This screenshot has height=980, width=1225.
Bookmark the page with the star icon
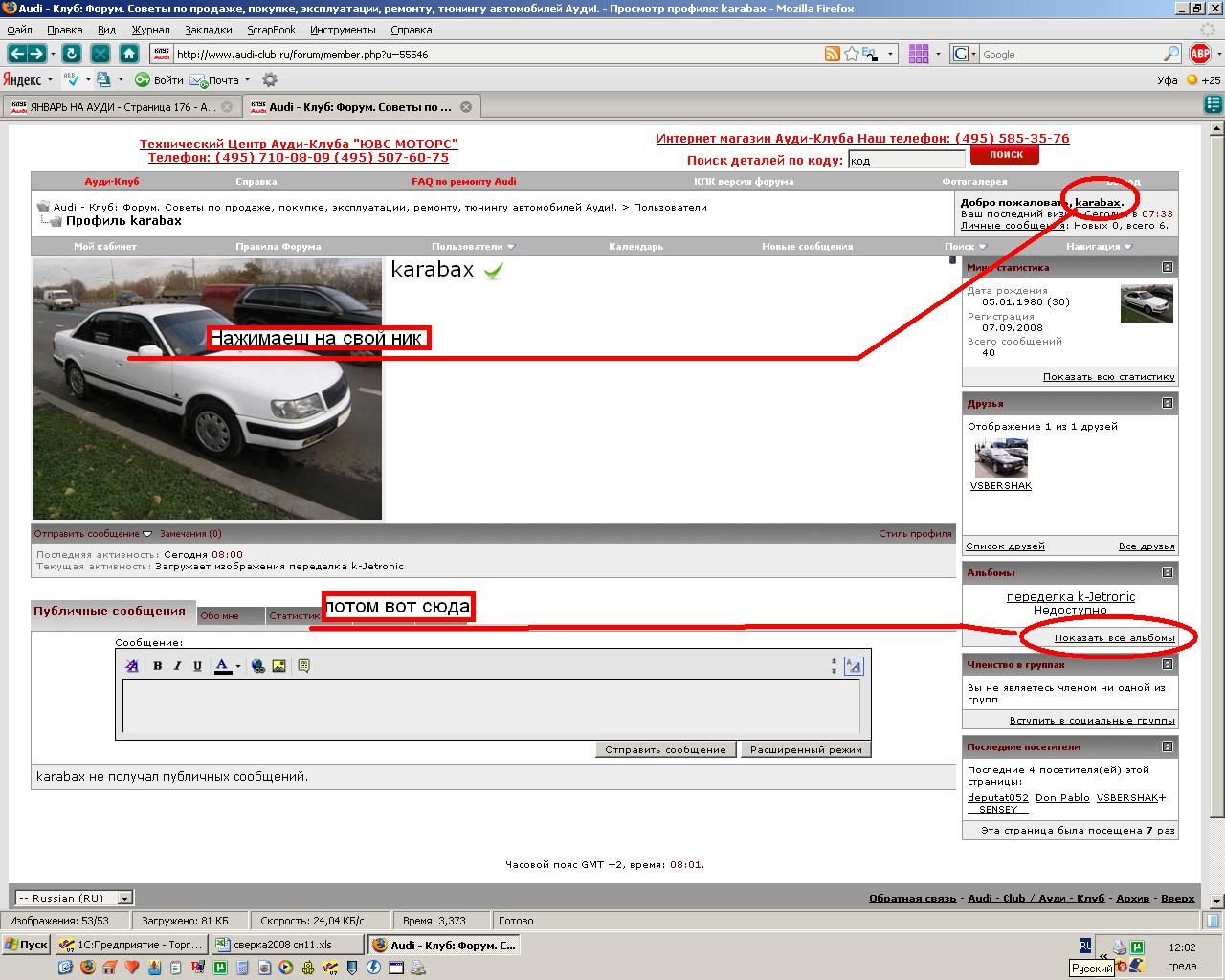pyautogui.click(x=851, y=54)
